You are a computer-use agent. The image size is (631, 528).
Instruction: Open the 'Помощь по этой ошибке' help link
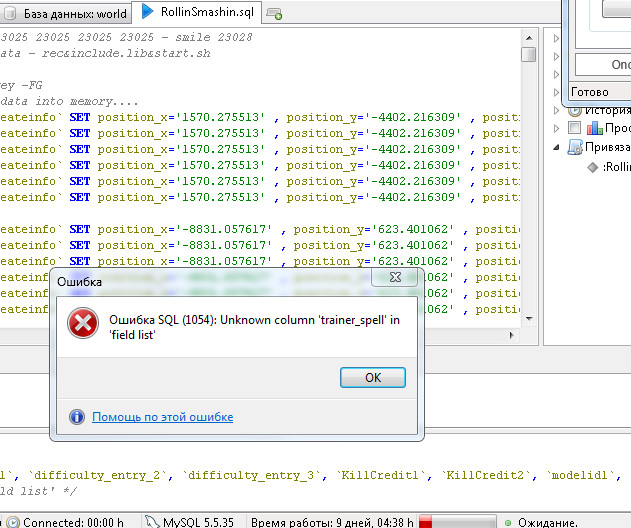[162, 416]
